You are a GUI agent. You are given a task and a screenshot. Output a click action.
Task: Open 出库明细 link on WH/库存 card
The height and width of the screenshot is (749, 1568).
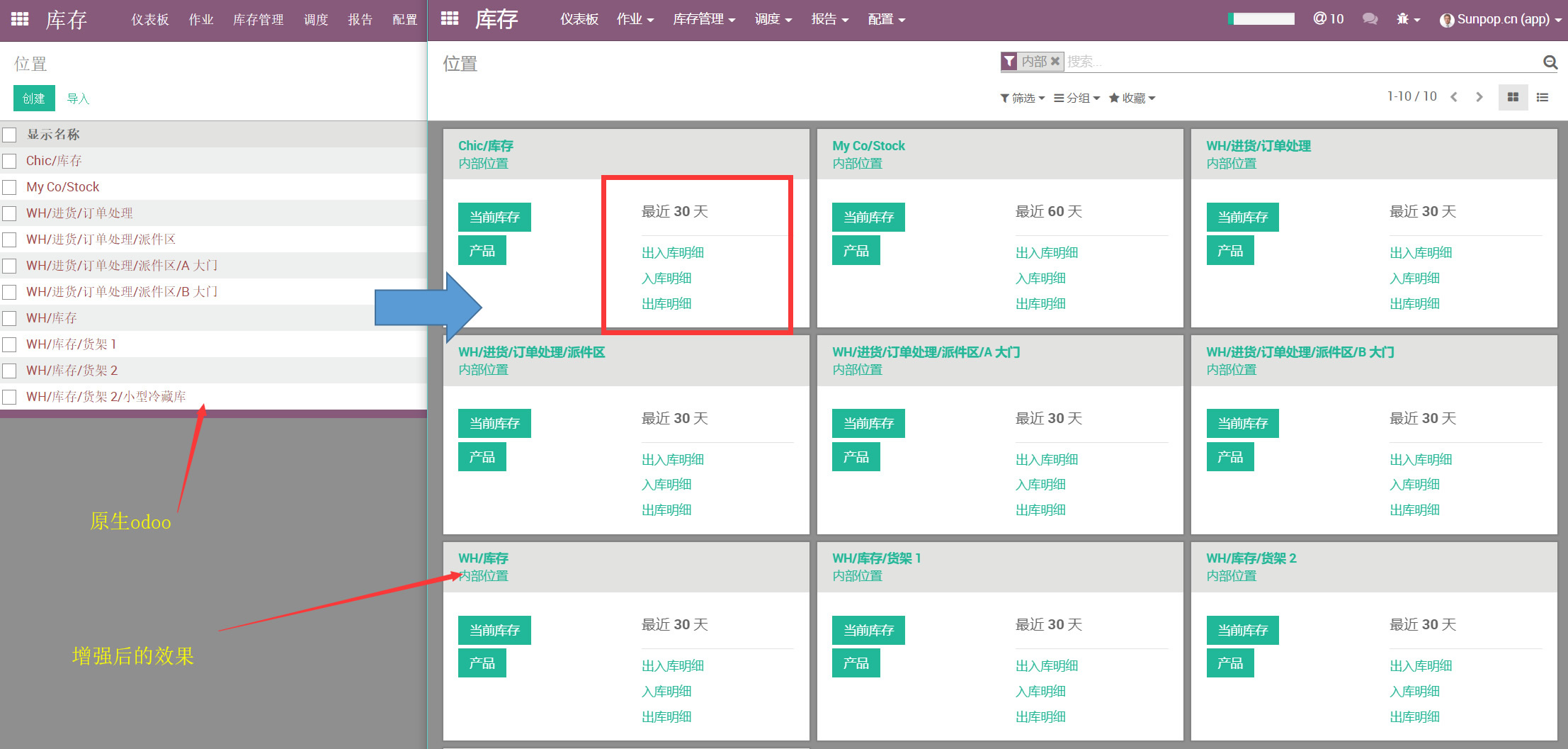click(x=666, y=716)
